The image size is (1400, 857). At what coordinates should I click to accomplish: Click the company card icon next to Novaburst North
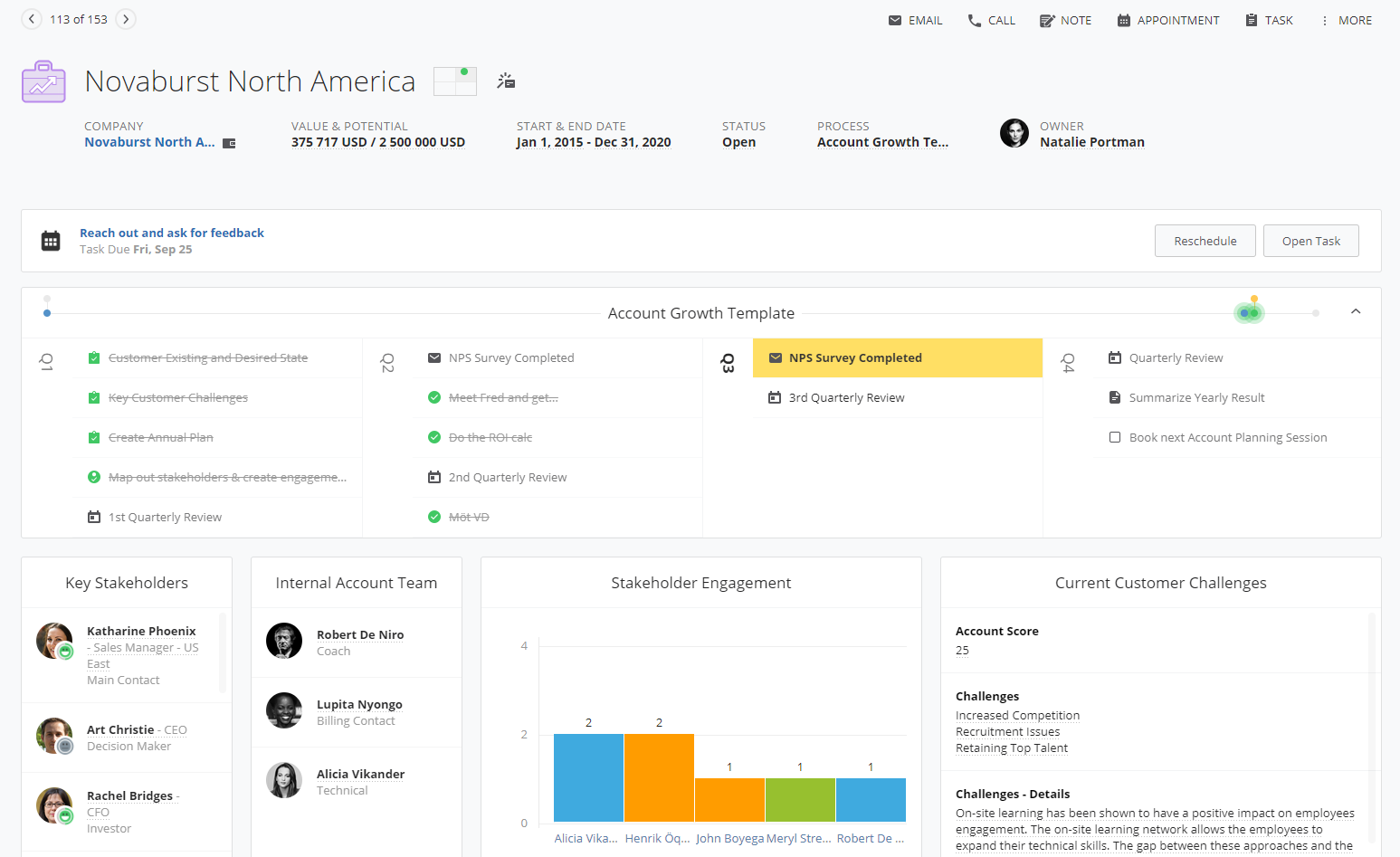[x=229, y=142]
